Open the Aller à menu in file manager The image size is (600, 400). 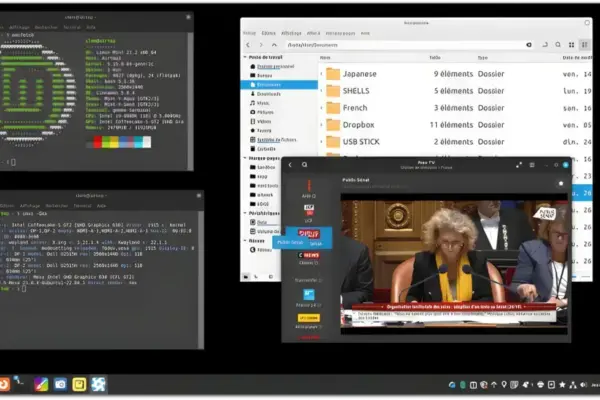(313, 33)
